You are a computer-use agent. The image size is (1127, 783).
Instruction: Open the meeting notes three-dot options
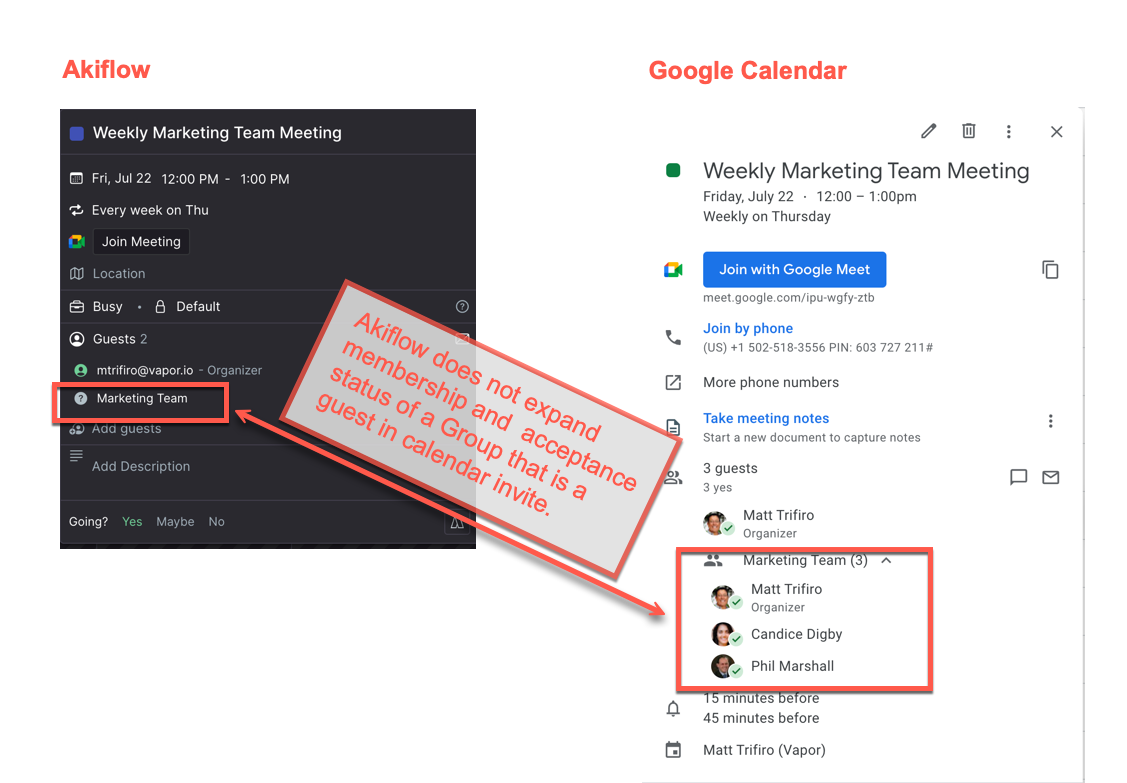click(x=1050, y=421)
